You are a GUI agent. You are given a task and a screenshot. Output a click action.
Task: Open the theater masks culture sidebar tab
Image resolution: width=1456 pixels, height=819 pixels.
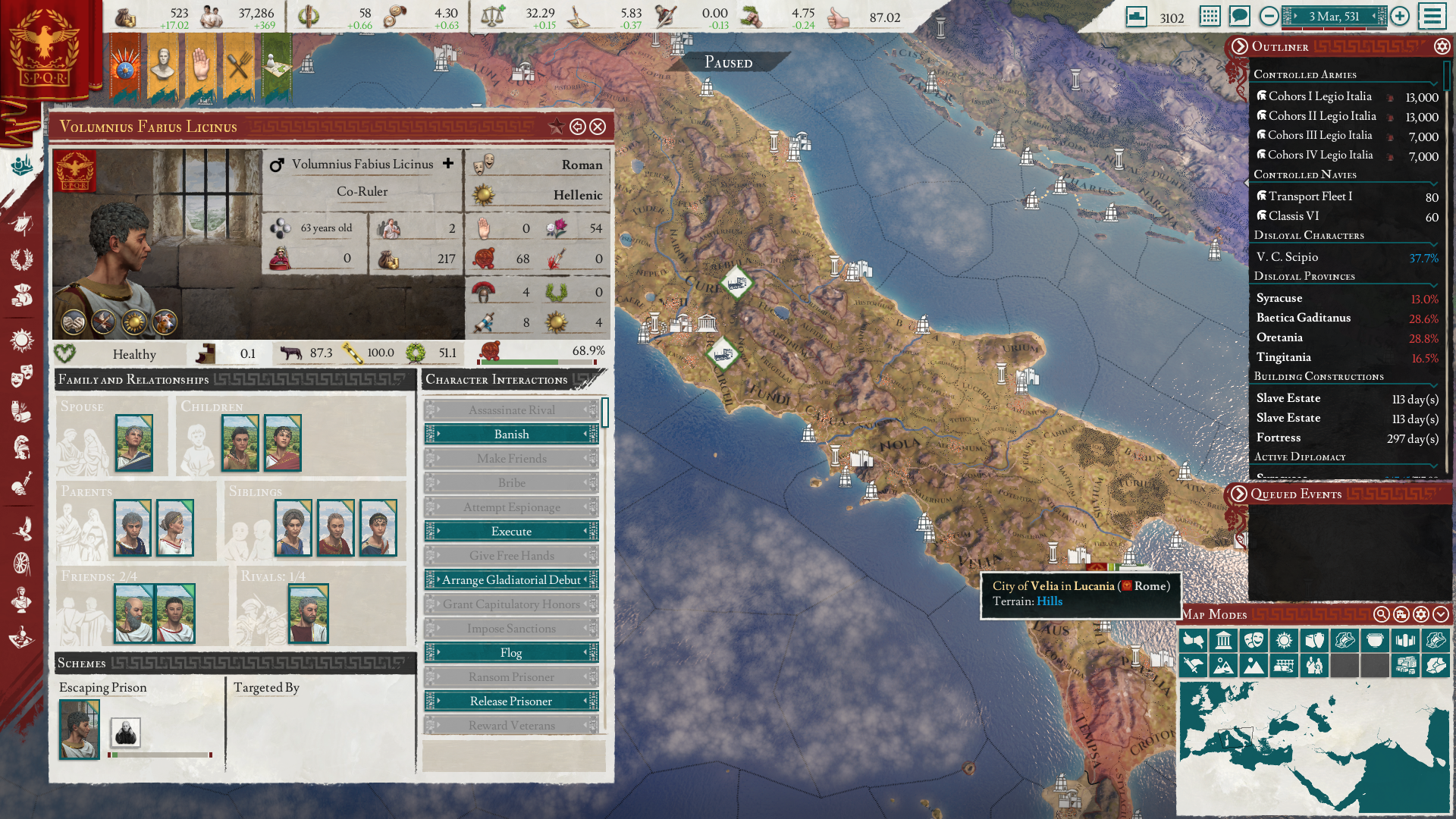pyautogui.click(x=21, y=375)
